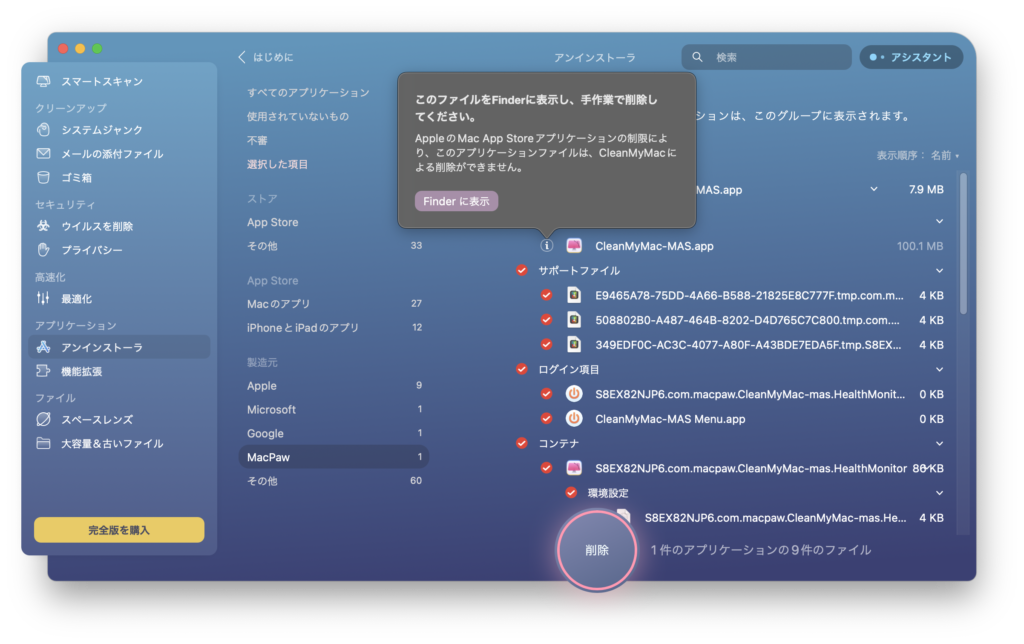Click the magnifier icon in search field

point(697,57)
